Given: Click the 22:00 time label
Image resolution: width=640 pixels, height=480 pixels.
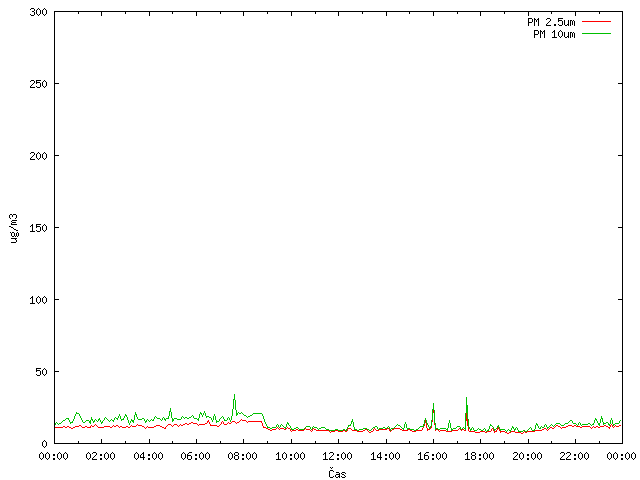Looking at the screenshot, I should [x=575, y=456].
